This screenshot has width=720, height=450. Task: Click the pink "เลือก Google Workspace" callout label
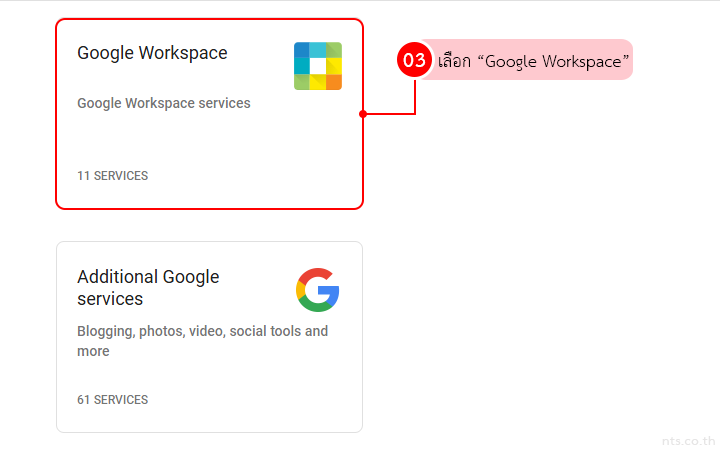point(533,61)
